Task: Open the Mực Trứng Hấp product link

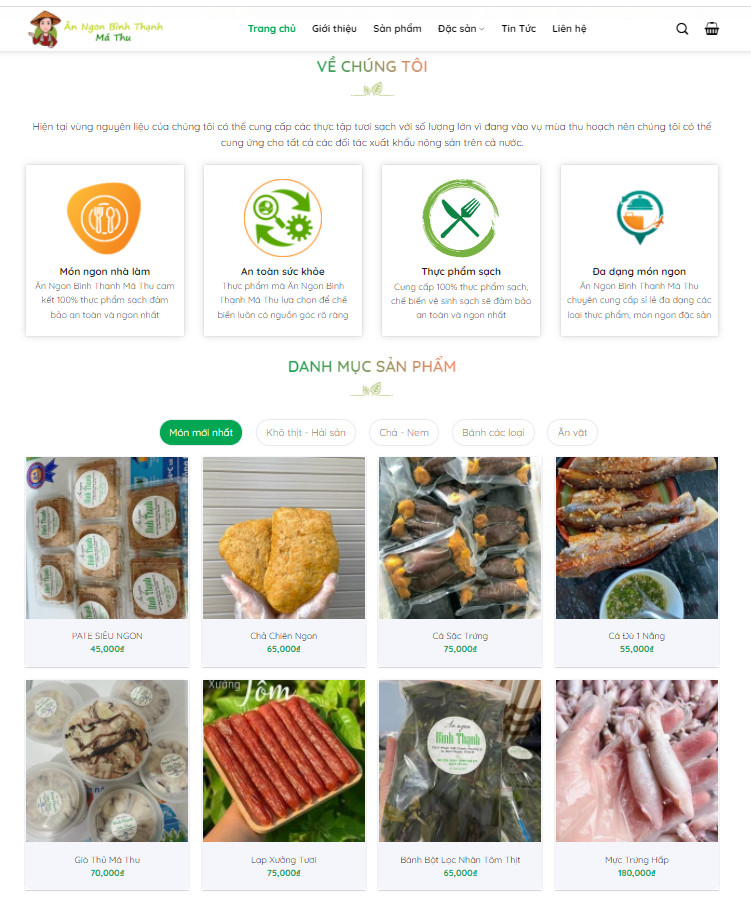Action: point(636,860)
